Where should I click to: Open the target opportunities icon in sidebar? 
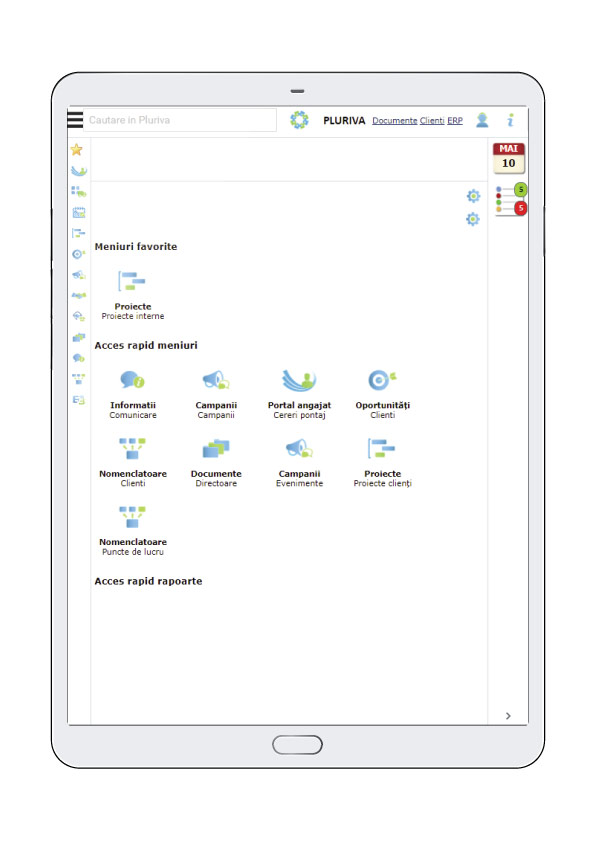[x=78, y=254]
